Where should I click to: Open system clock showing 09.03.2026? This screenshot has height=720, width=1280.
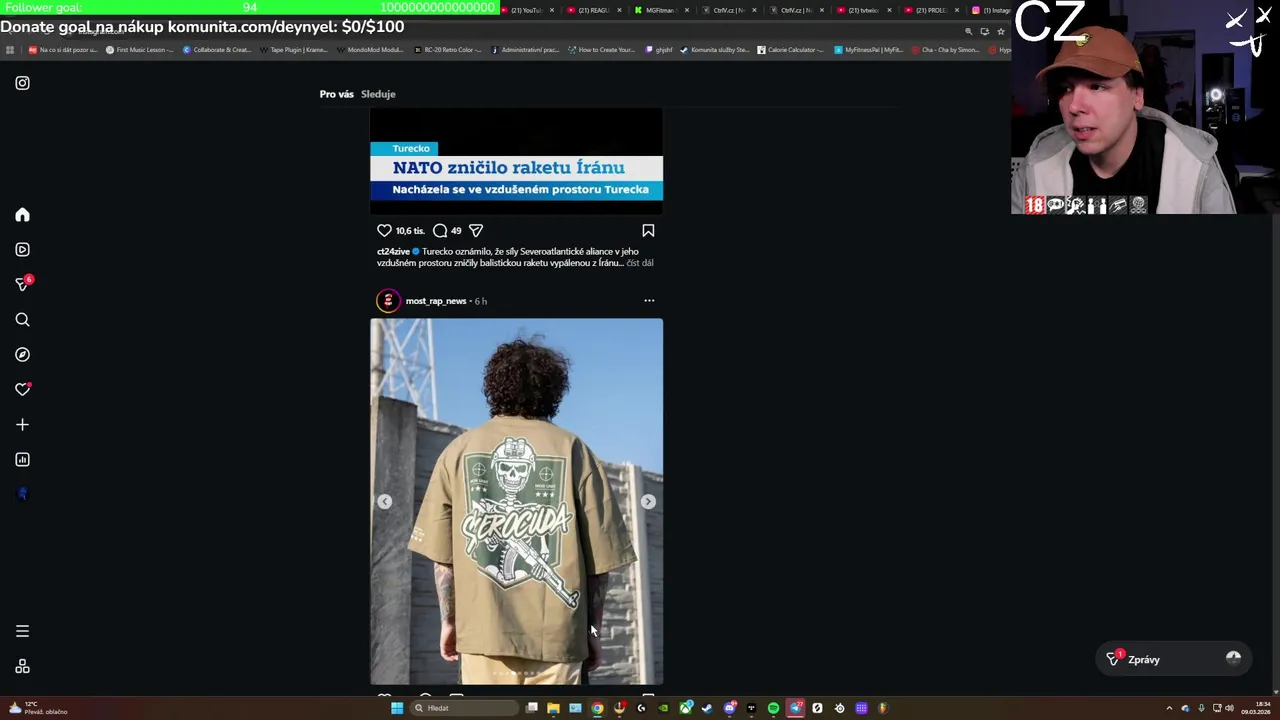(1255, 708)
